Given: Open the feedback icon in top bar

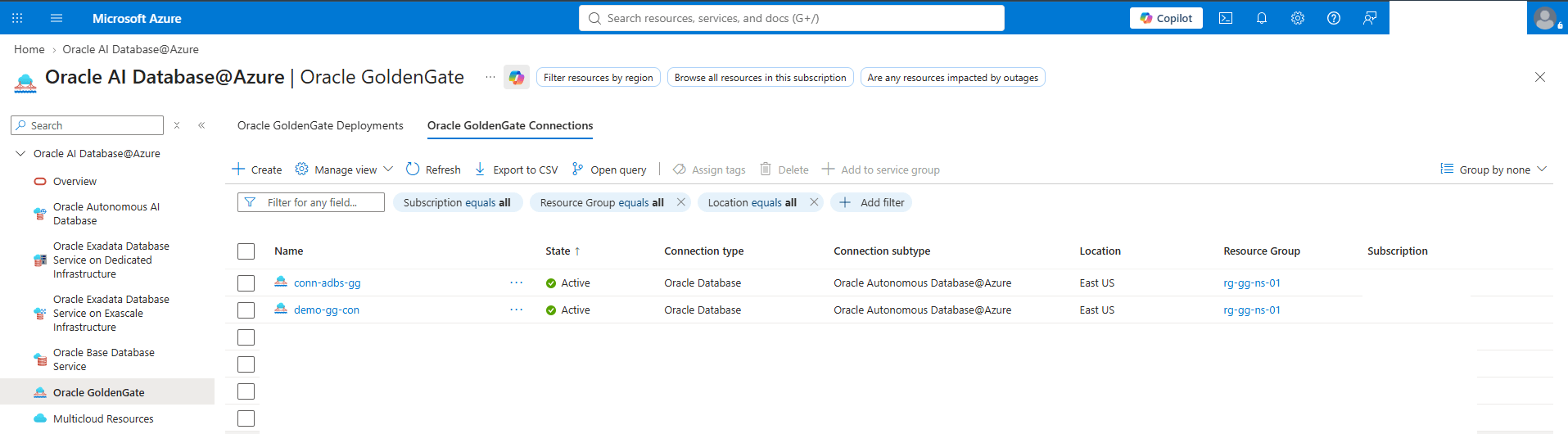Looking at the screenshot, I should click(1370, 18).
